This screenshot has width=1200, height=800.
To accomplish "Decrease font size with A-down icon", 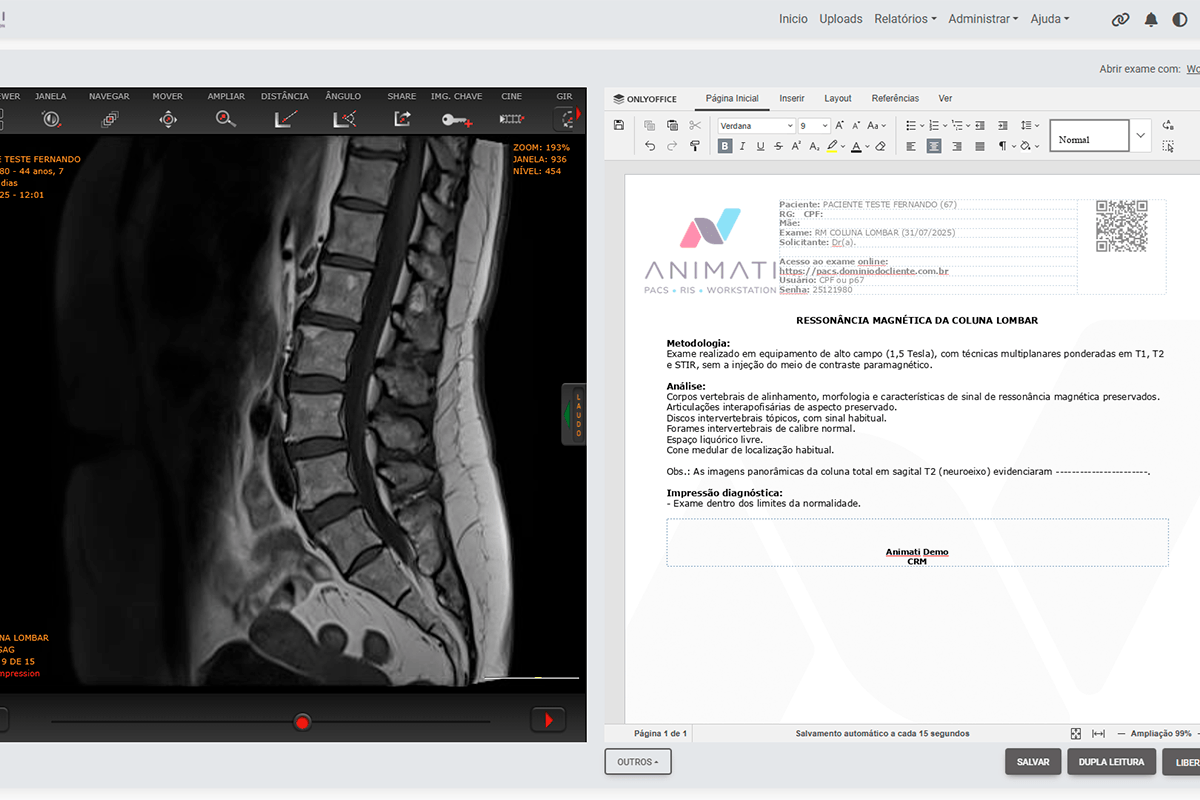I will tap(856, 125).
